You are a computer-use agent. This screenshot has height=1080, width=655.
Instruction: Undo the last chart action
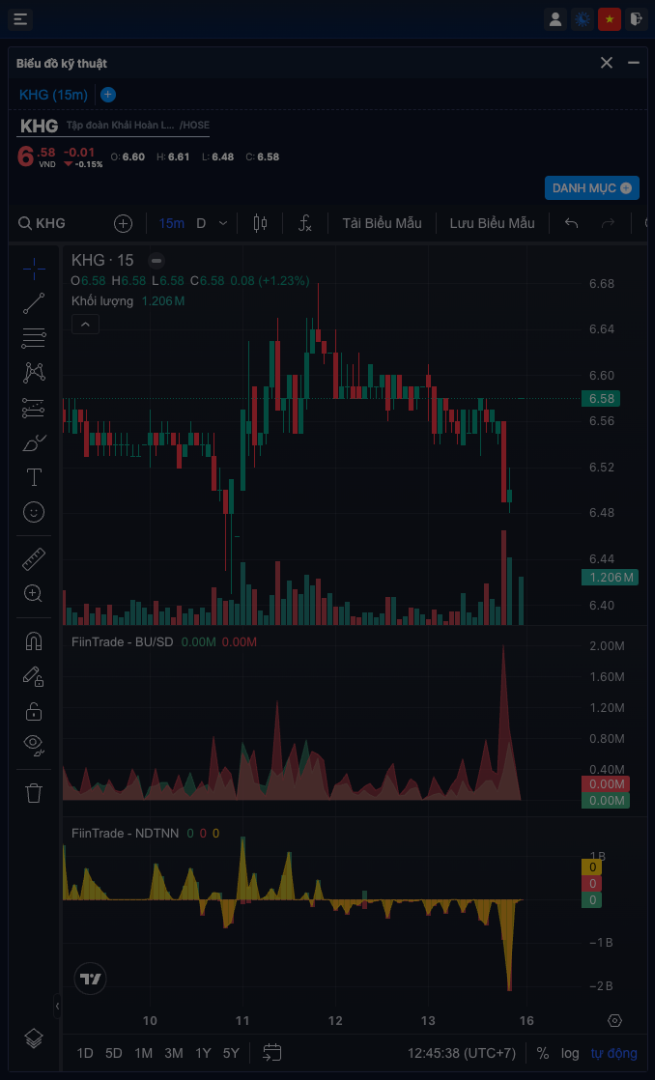(572, 223)
